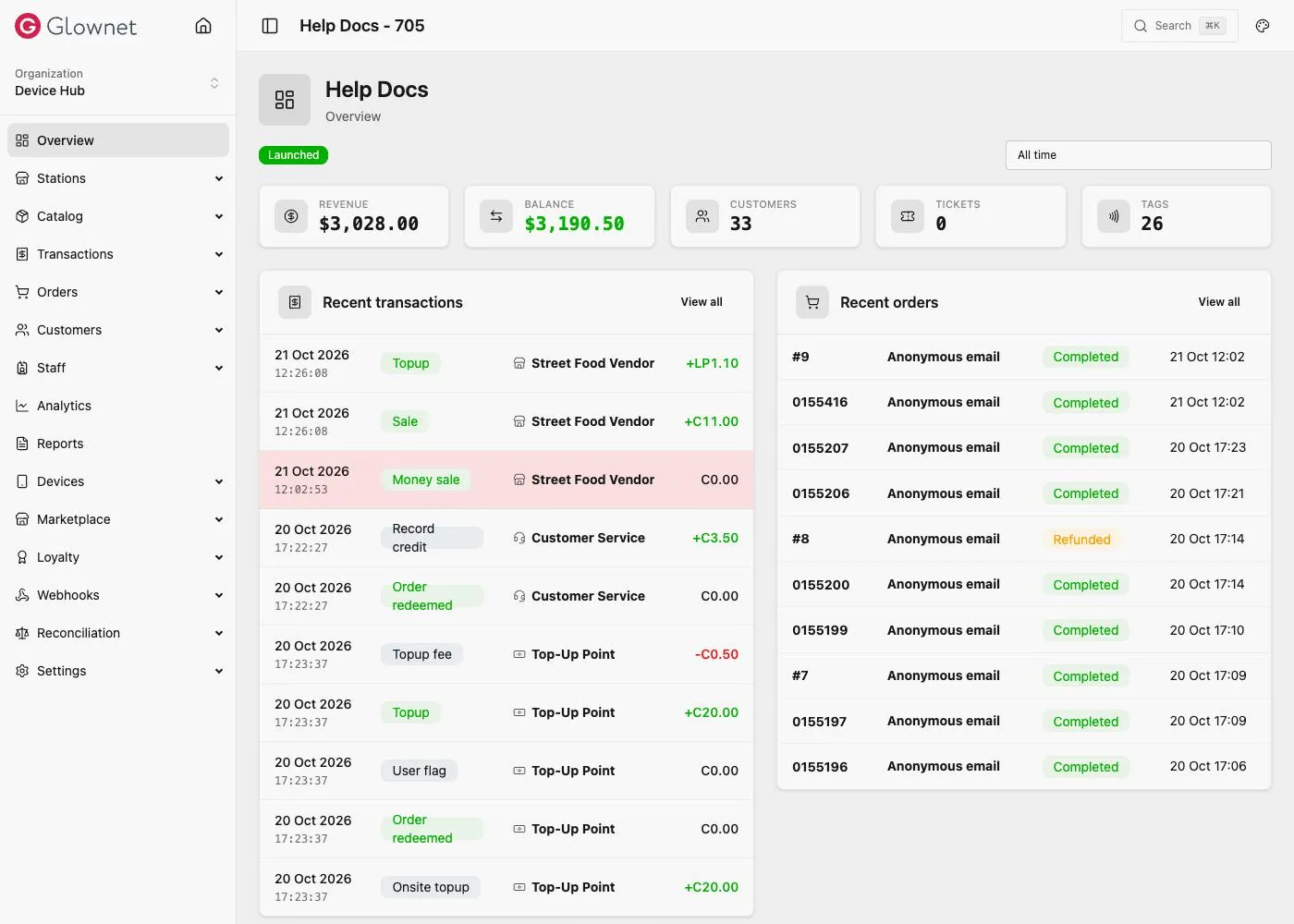The width and height of the screenshot is (1294, 924).
Task: View all recent transactions
Action: tap(702, 302)
